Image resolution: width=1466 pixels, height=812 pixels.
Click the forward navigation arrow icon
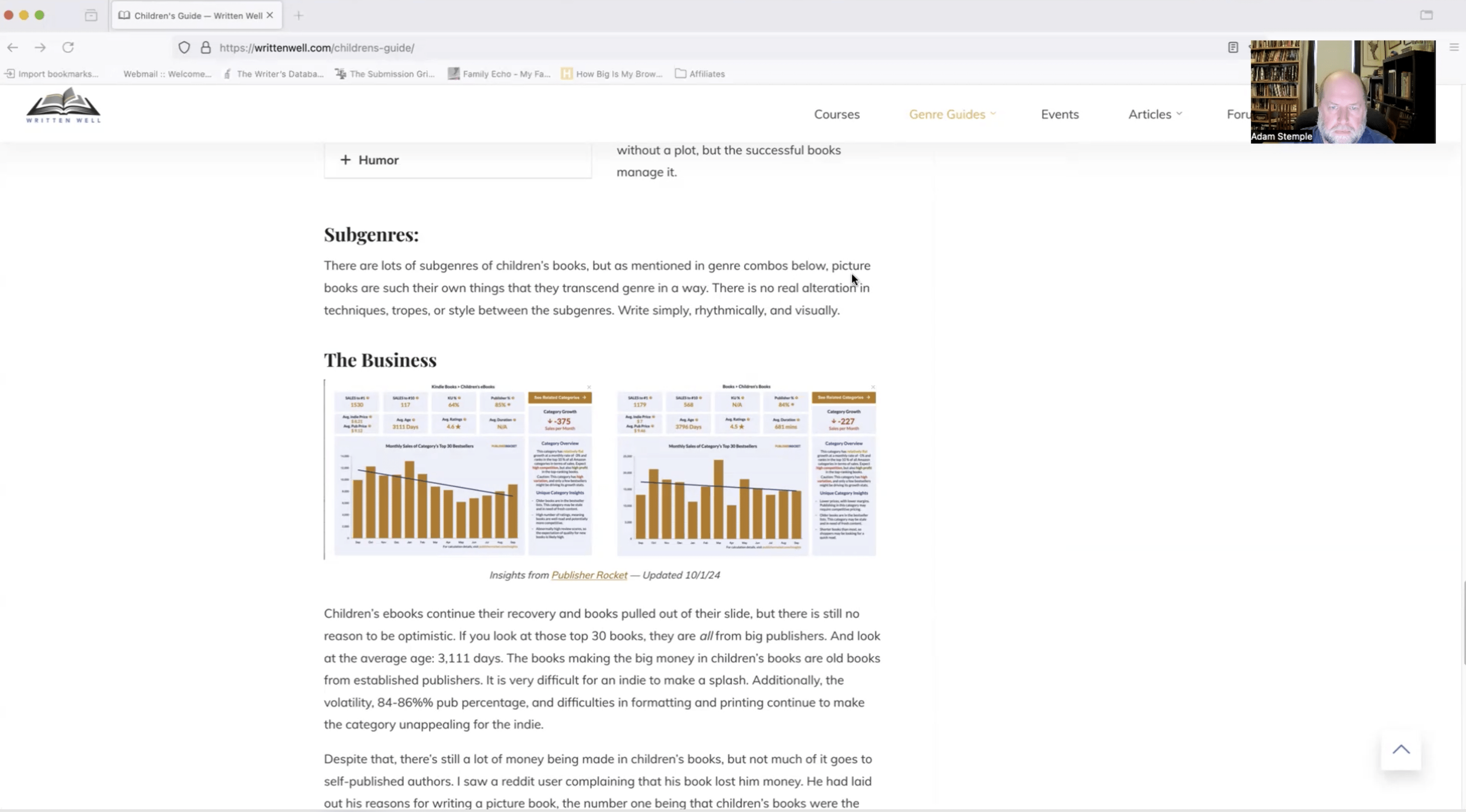click(x=40, y=47)
